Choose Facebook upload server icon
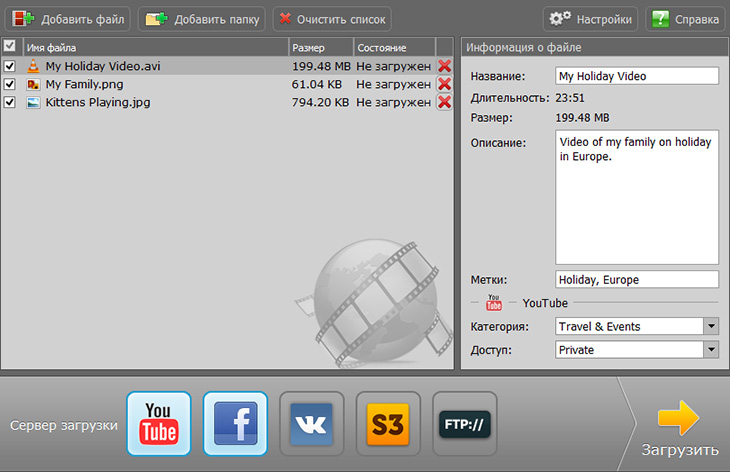730x472 pixels. pyautogui.click(x=235, y=424)
